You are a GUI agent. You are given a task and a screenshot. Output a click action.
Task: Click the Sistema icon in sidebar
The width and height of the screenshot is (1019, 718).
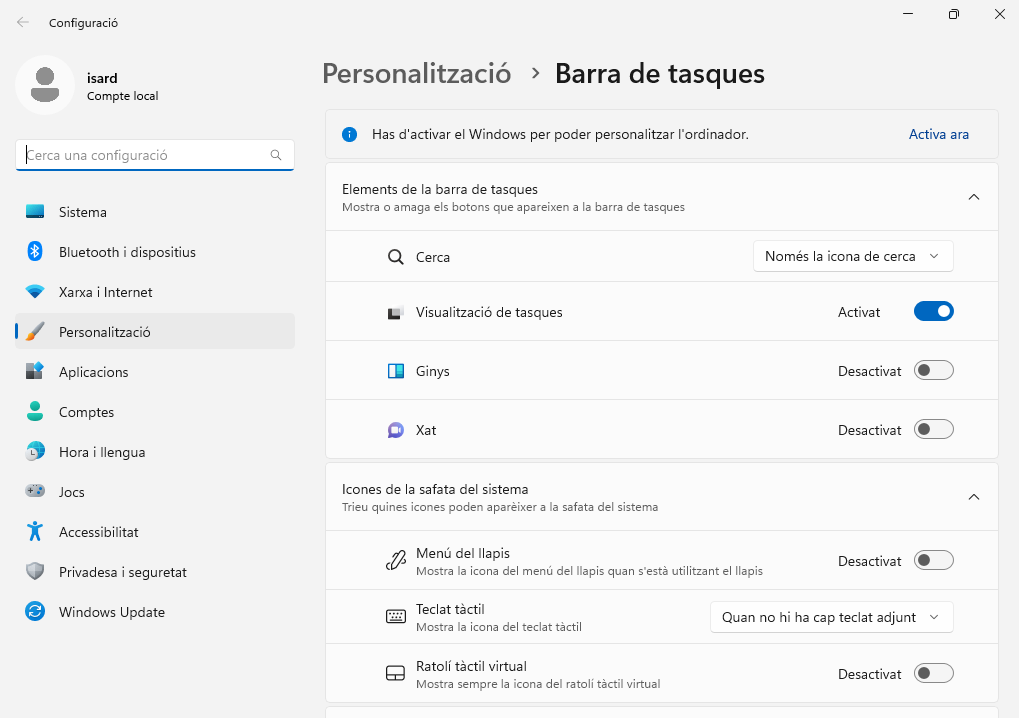coord(35,212)
